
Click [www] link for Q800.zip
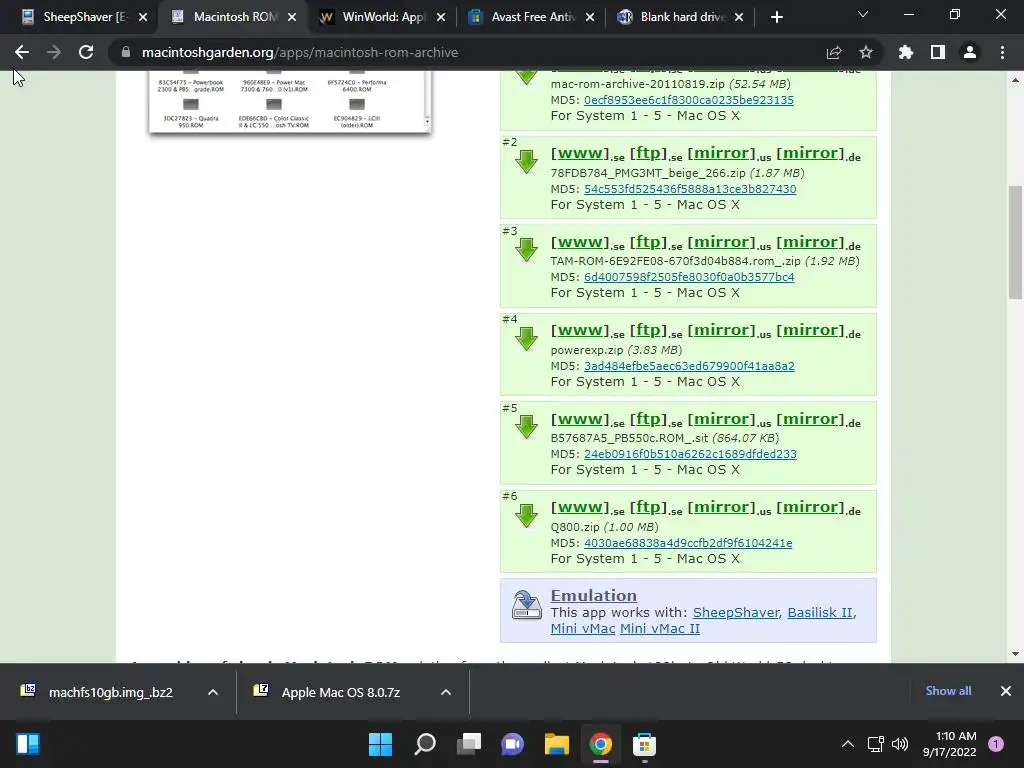click(x=580, y=507)
